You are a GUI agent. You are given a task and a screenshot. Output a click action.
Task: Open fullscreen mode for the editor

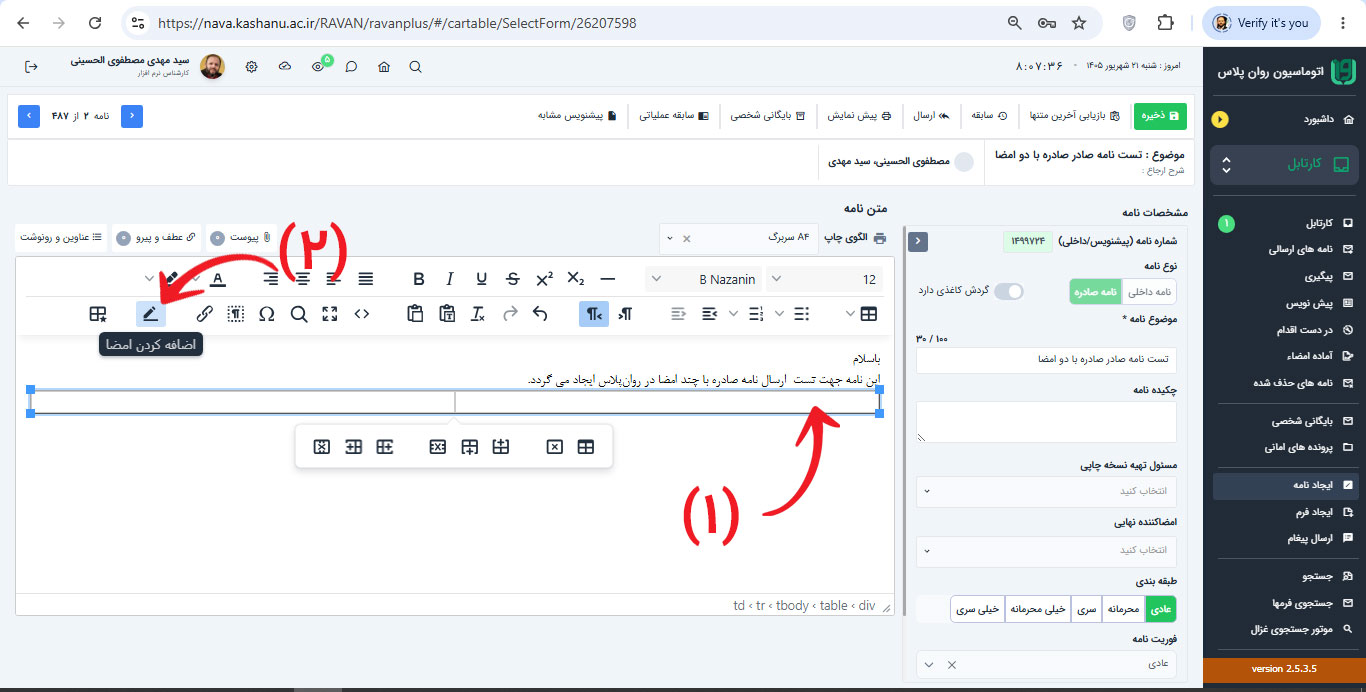pyautogui.click(x=330, y=314)
